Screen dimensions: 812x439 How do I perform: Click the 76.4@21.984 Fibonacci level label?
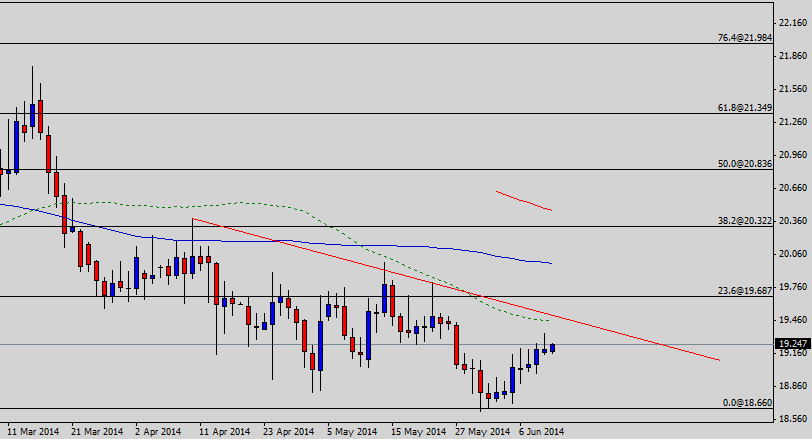pyautogui.click(x=745, y=38)
